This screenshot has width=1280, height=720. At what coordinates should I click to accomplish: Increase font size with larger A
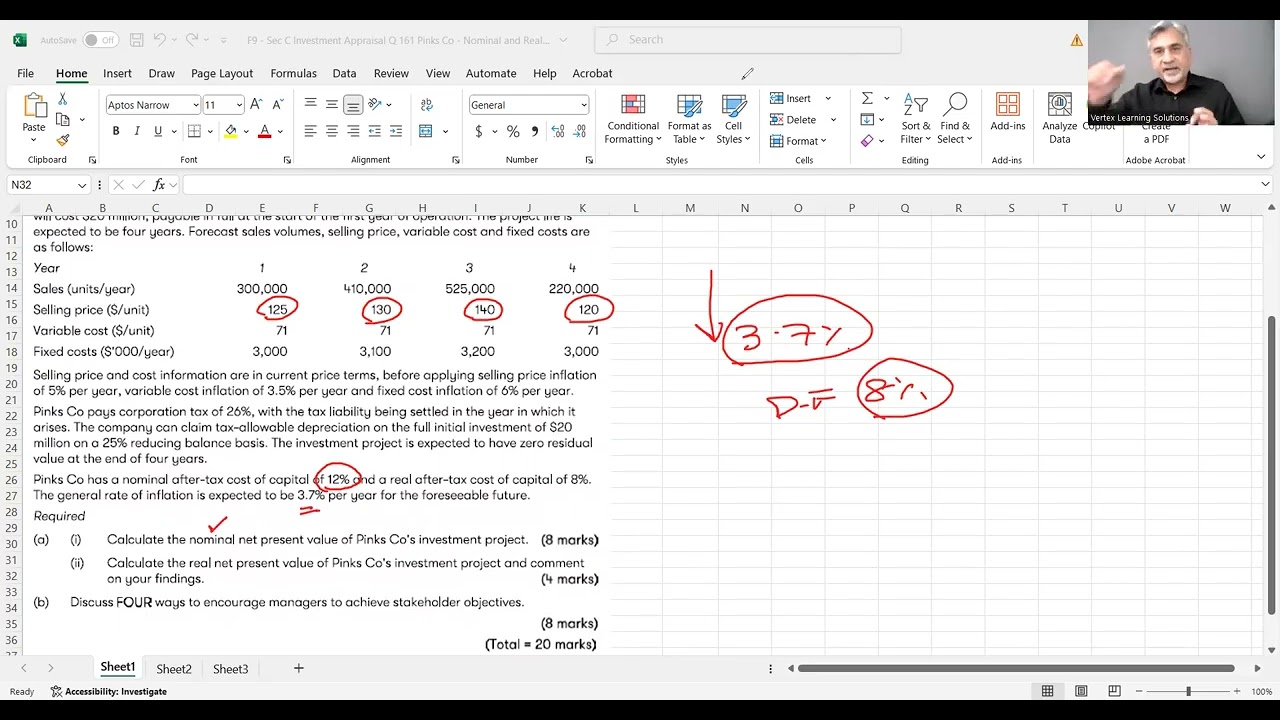257,105
